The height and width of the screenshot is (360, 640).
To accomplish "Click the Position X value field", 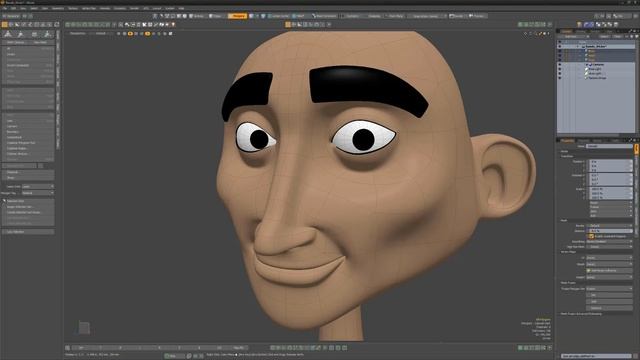I will coord(611,162).
